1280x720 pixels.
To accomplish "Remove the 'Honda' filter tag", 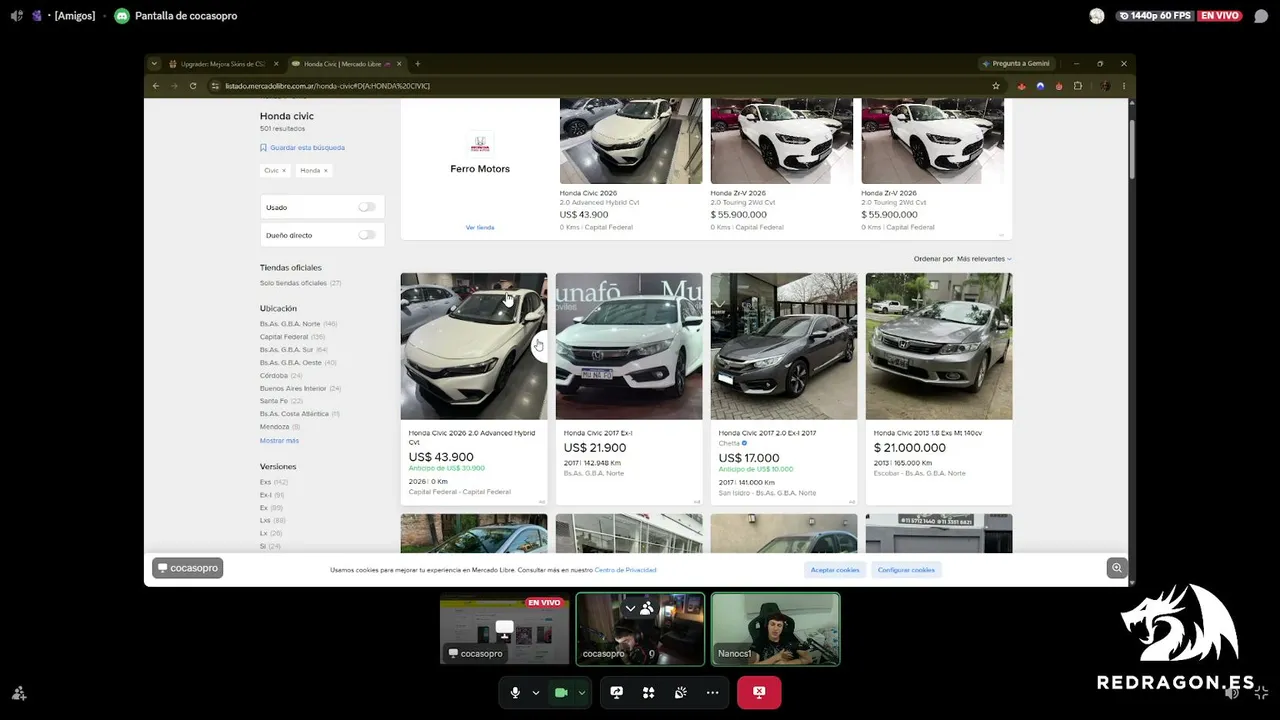I will pyautogui.click(x=325, y=171).
